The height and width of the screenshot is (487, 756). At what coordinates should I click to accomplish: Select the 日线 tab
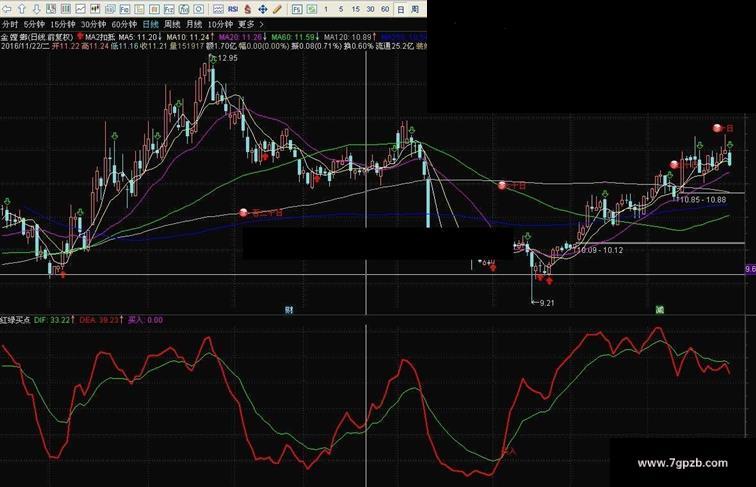point(150,25)
